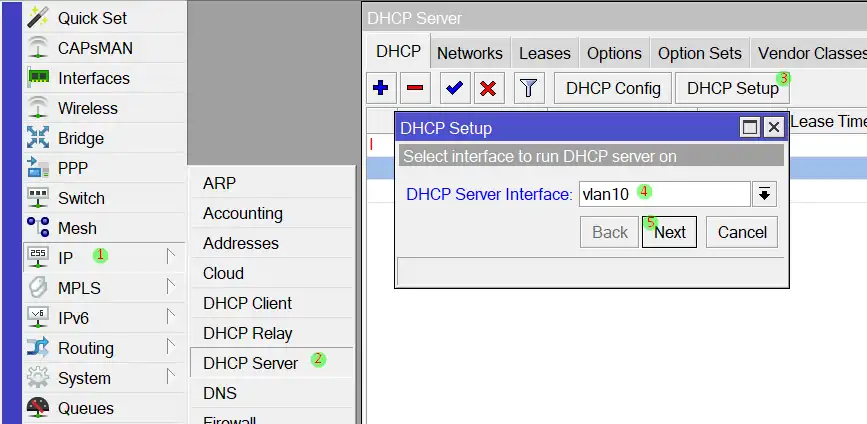Switch to the Leases tab
867x424 pixels.
click(544, 53)
